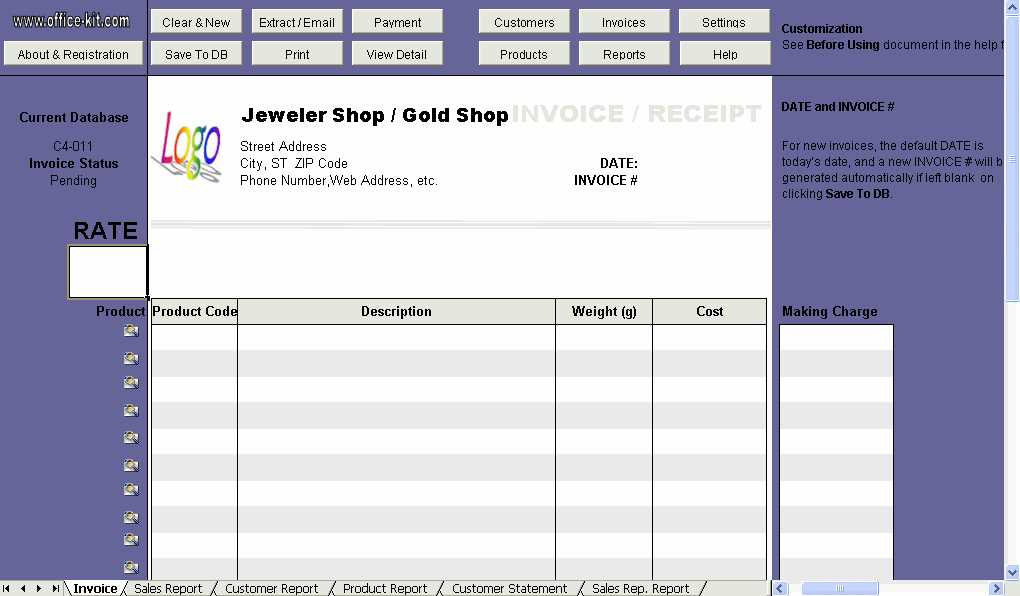
Task: Click the Street Address text
Action: tap(283, 146)
